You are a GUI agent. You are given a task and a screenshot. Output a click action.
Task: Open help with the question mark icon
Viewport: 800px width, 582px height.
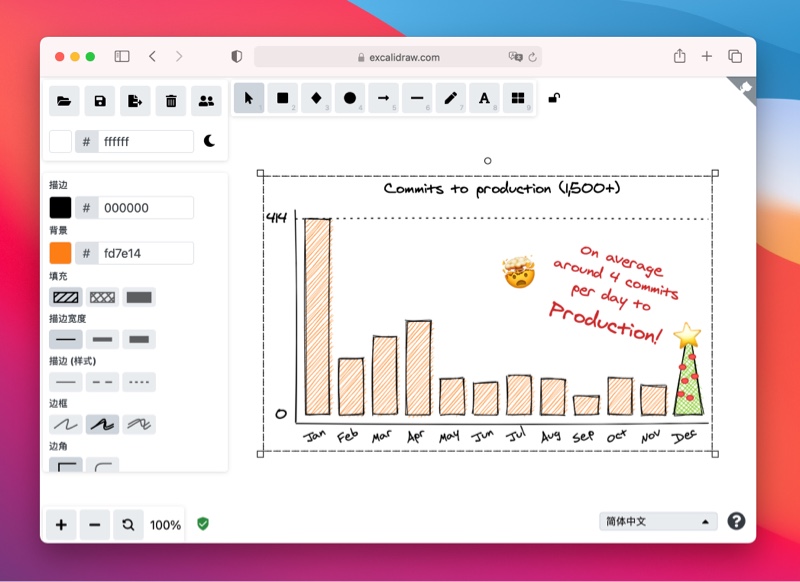click(736, 521)
